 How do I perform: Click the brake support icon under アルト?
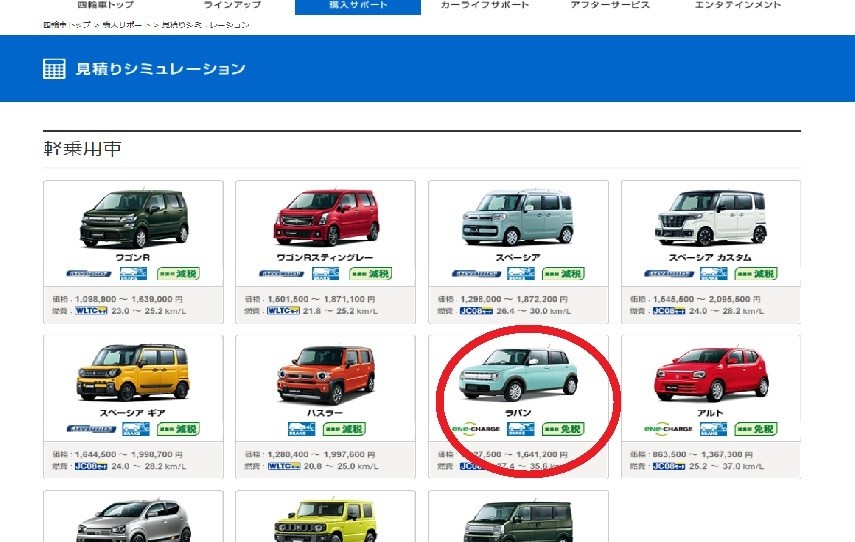point(714,429)
